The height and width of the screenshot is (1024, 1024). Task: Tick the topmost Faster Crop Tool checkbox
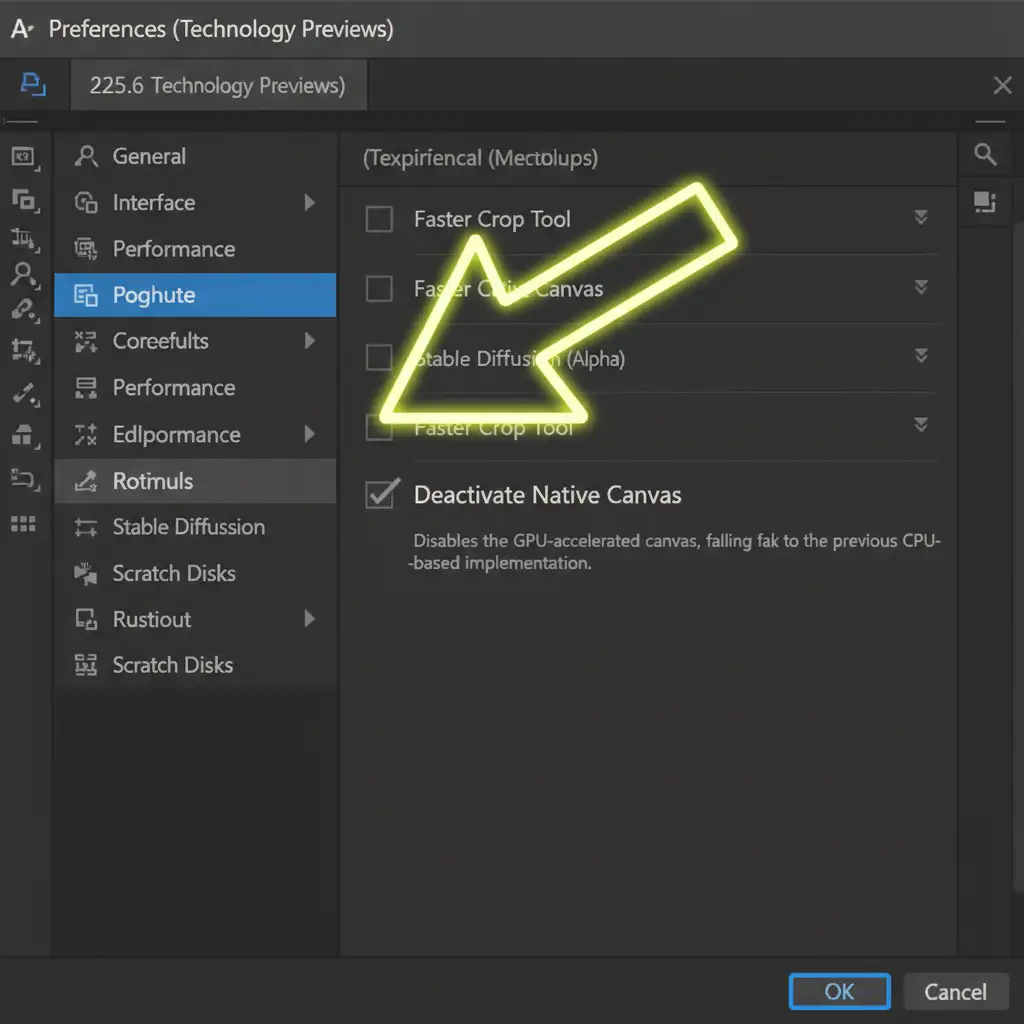(379, 219)
